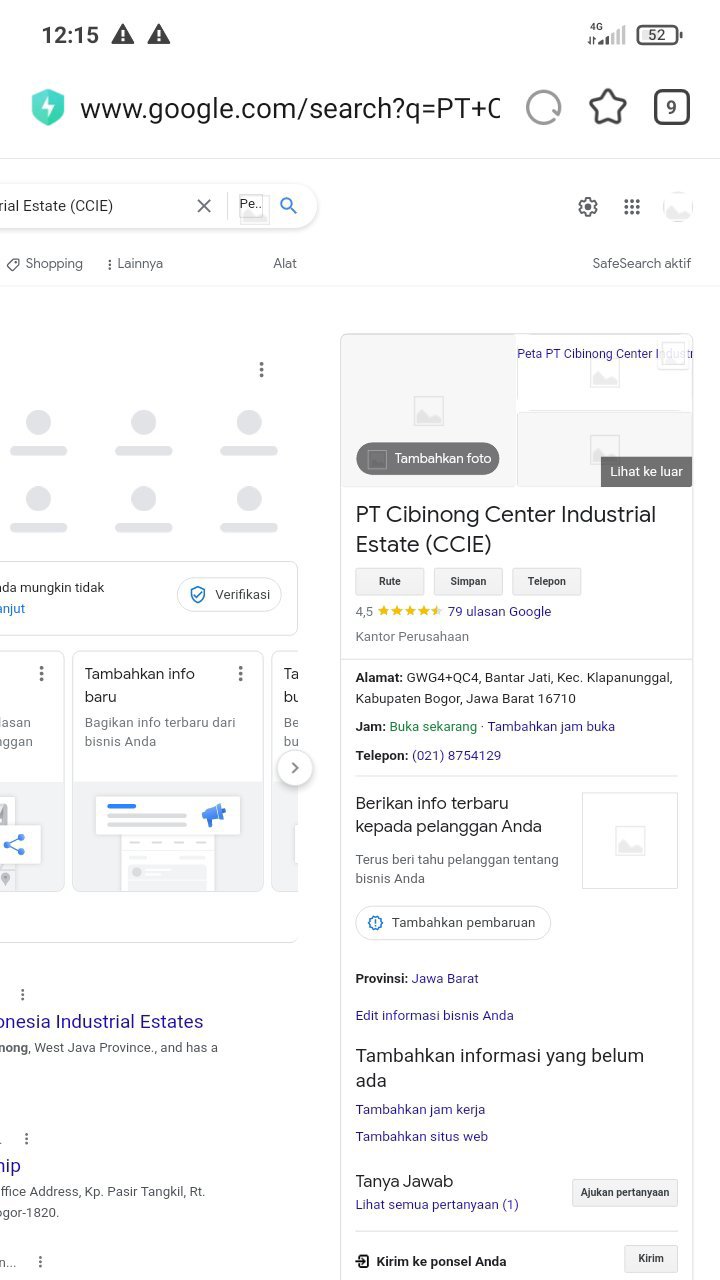Viewport: 720px width, 1280px height.
Task: Click the Tambahkan pembaruan button
Action: coord(453,923)
